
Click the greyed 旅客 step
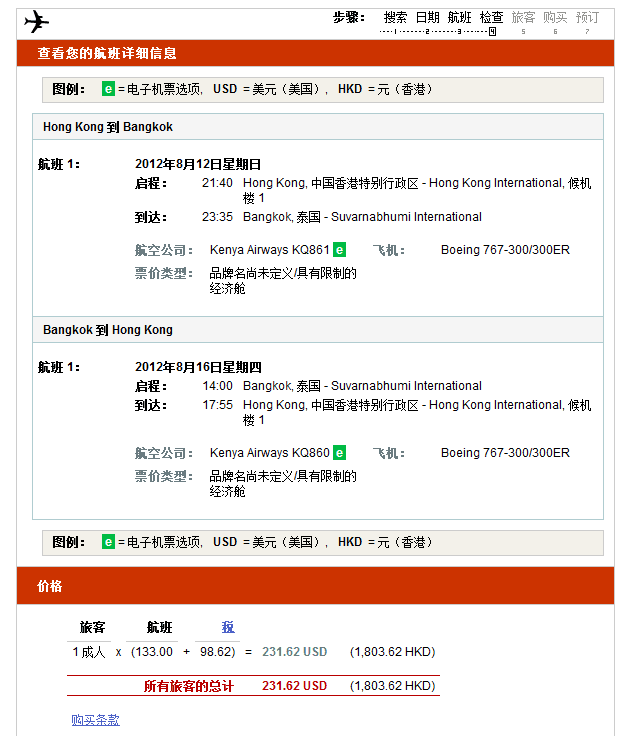pos(523,17)
